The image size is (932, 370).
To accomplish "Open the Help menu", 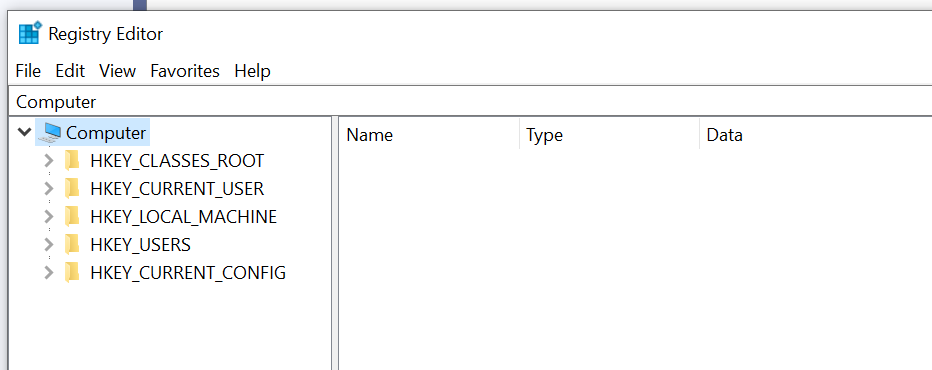I will point(253,71).
